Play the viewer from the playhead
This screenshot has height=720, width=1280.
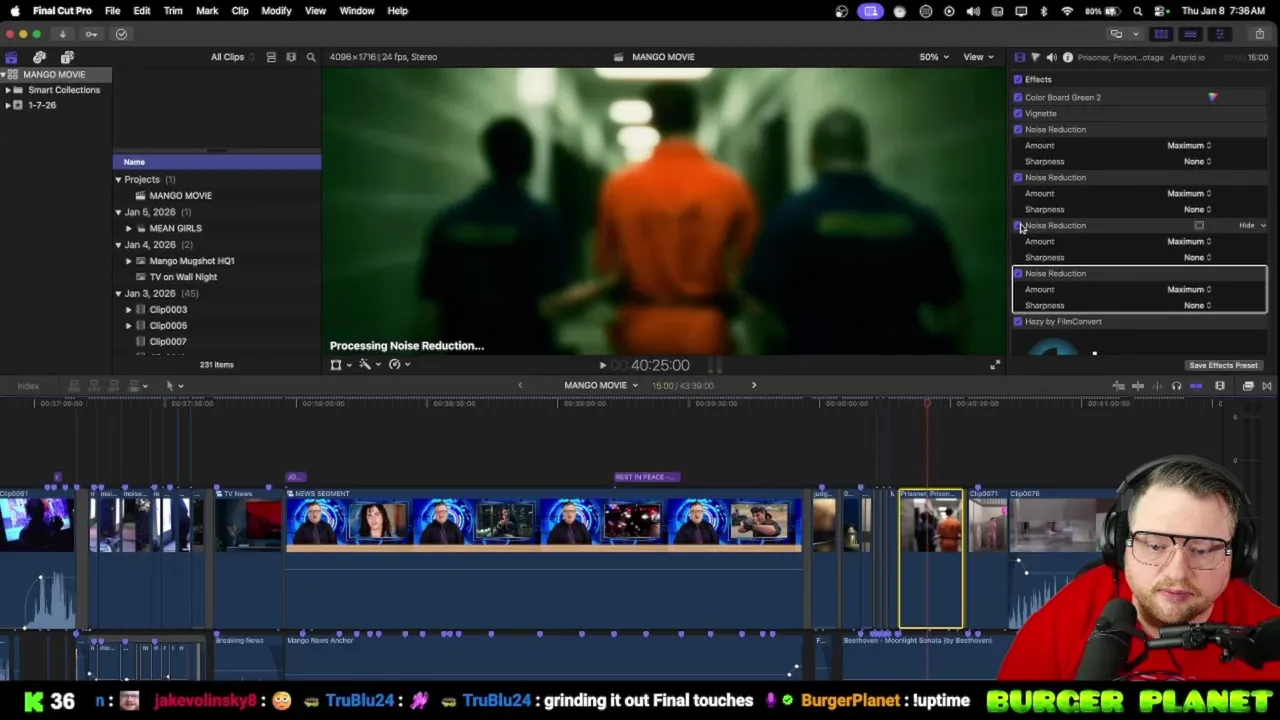tap(602, 365)
